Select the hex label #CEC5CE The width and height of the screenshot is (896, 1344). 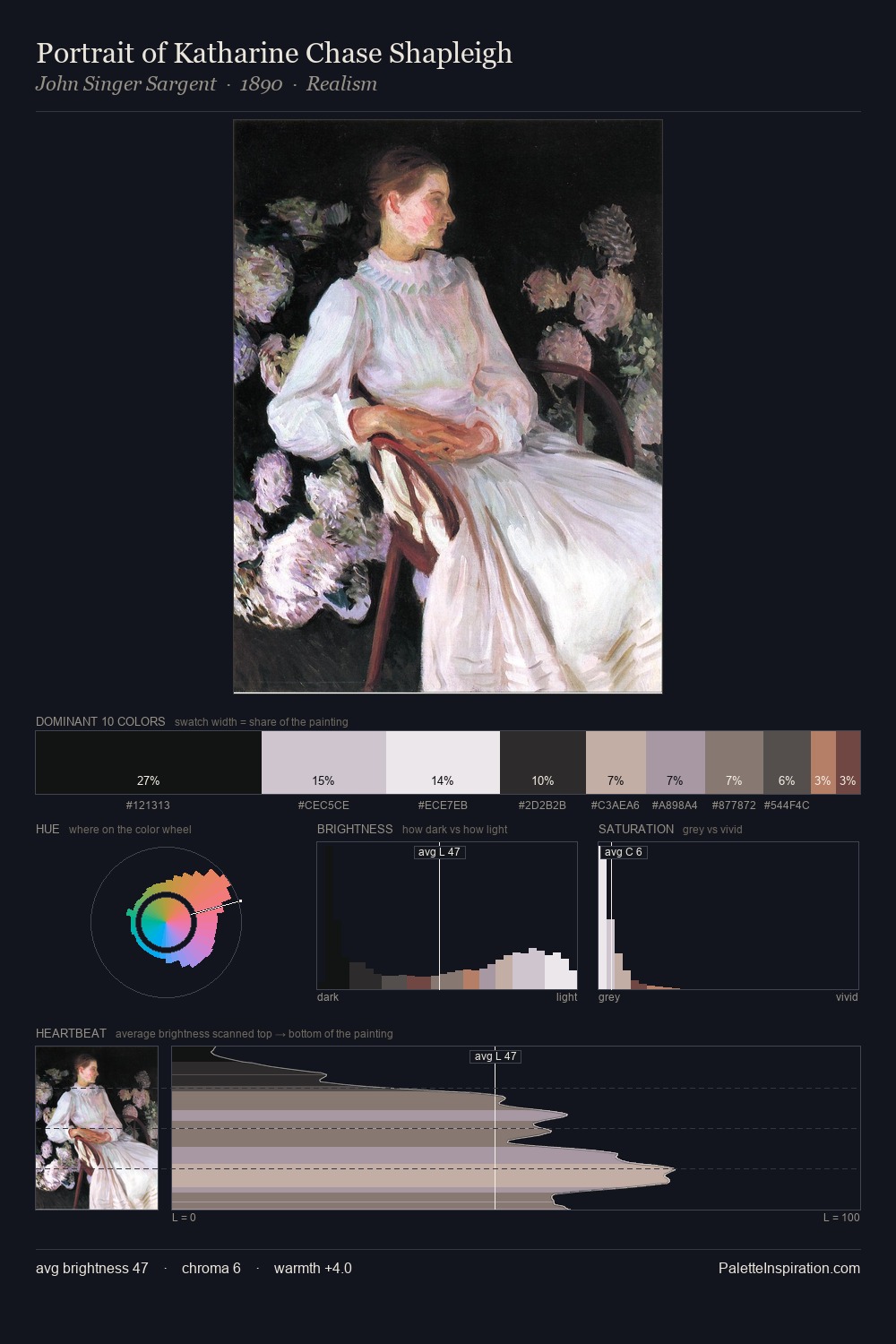click(323, 806)
